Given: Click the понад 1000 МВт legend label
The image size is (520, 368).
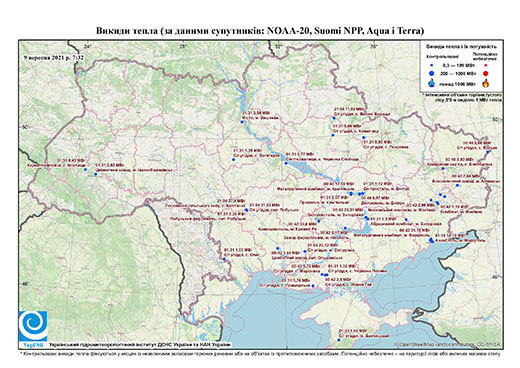Looking at the screenshot, I should [458, 84].
